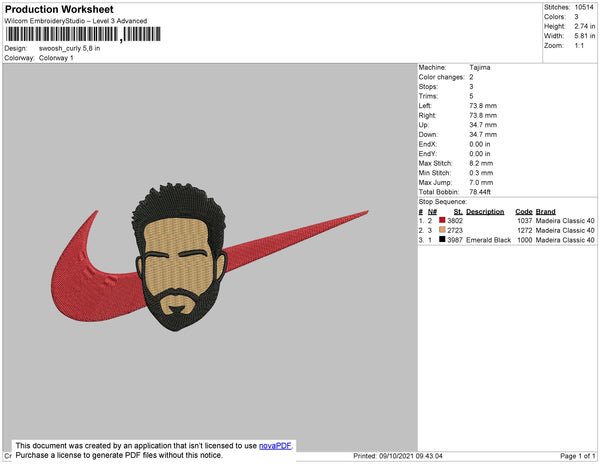Select Total Bobbin value '78.44ft'

point(480,192)
